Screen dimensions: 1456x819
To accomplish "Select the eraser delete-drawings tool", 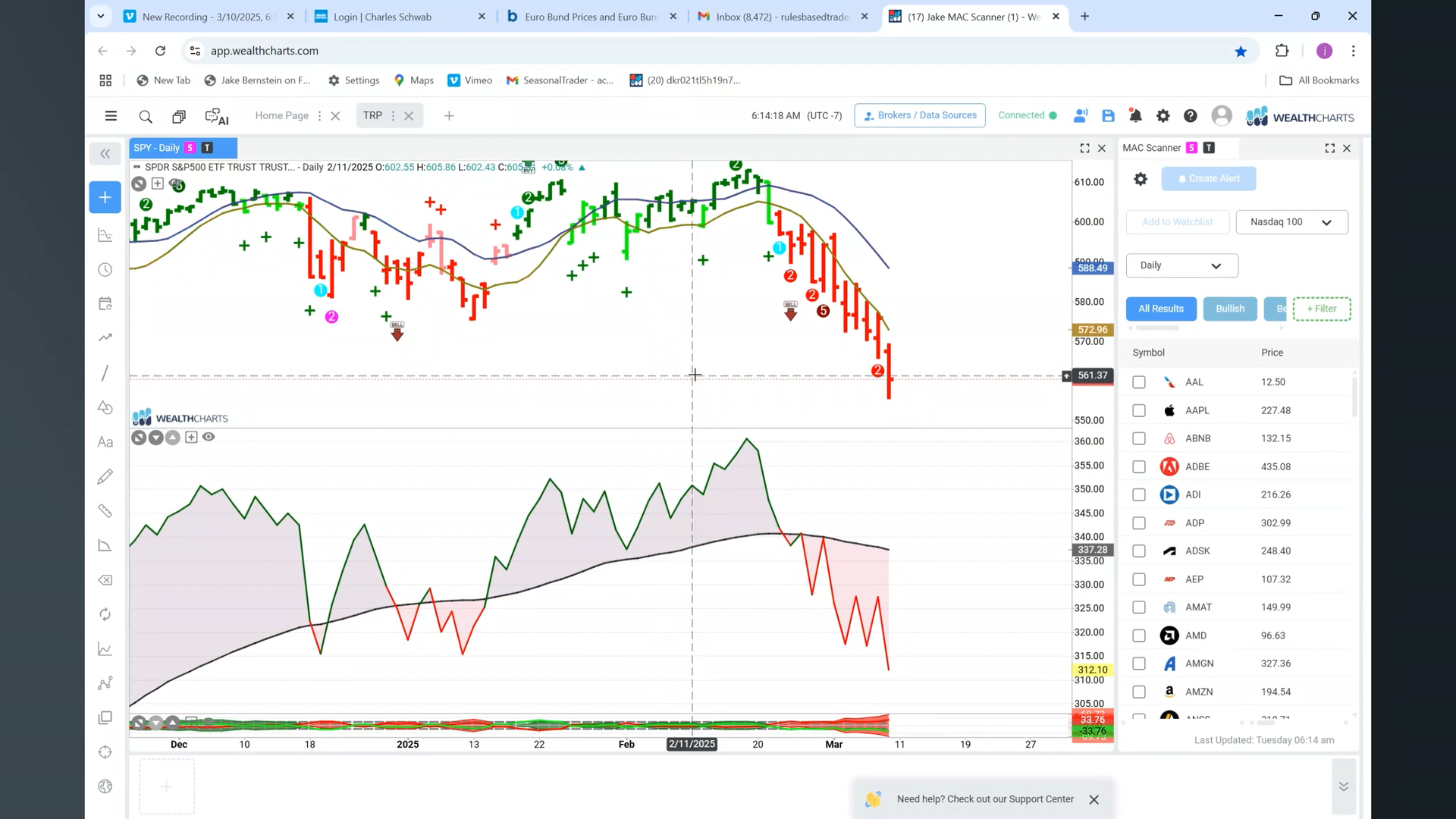I will [105, 580].
